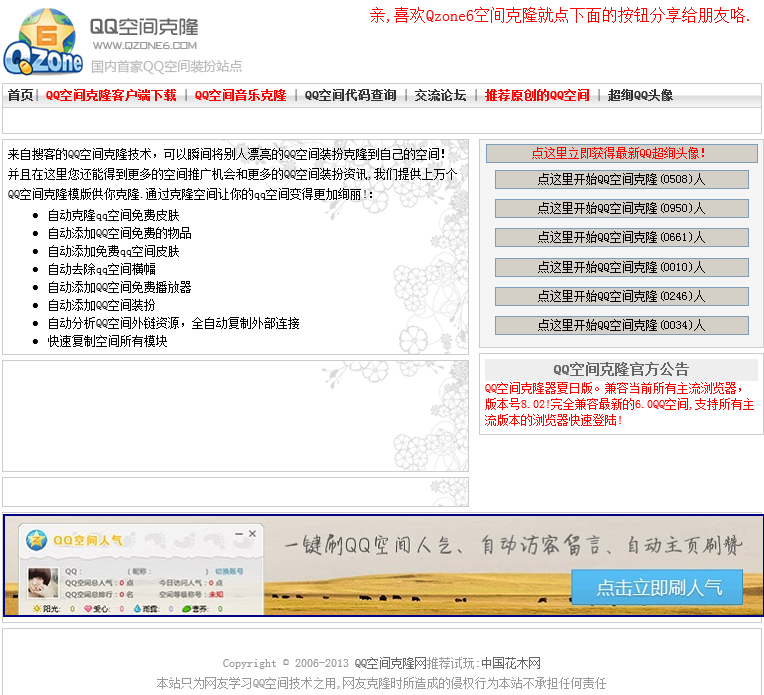Start QQ空间克隆 with (0950)人 button
The height and width of the screenshot is (695, 764).
[x=621, y=209]
